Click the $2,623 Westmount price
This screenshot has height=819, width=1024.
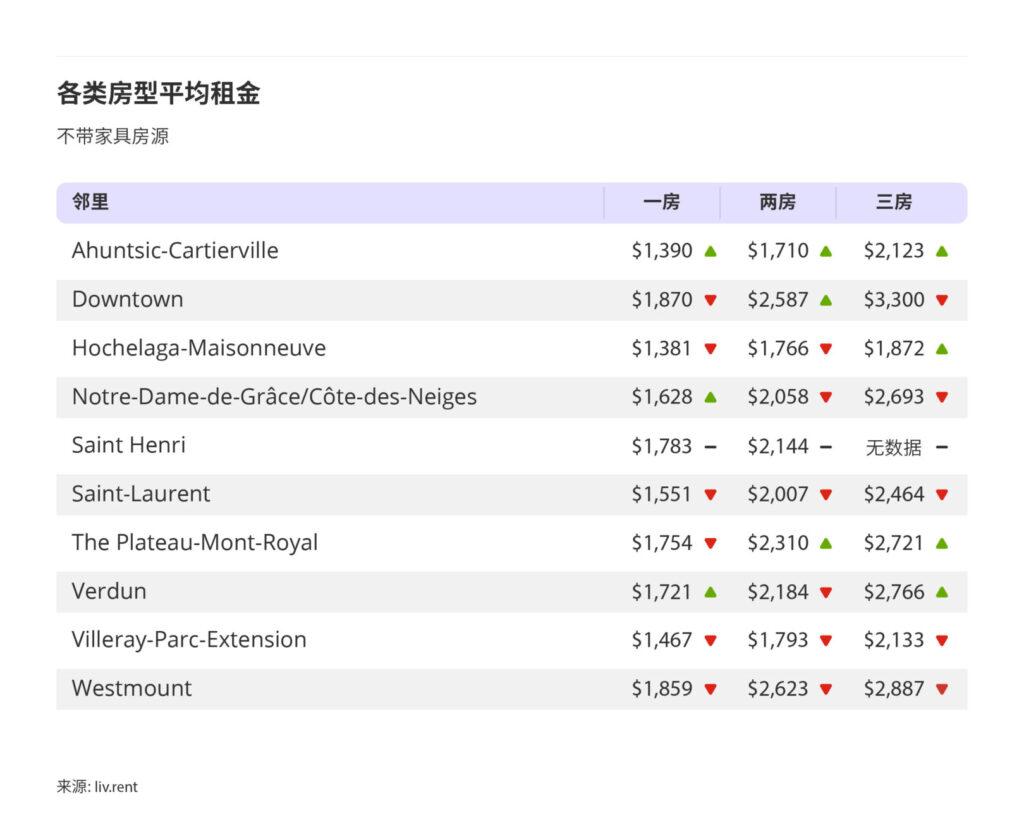click(778, 689)
